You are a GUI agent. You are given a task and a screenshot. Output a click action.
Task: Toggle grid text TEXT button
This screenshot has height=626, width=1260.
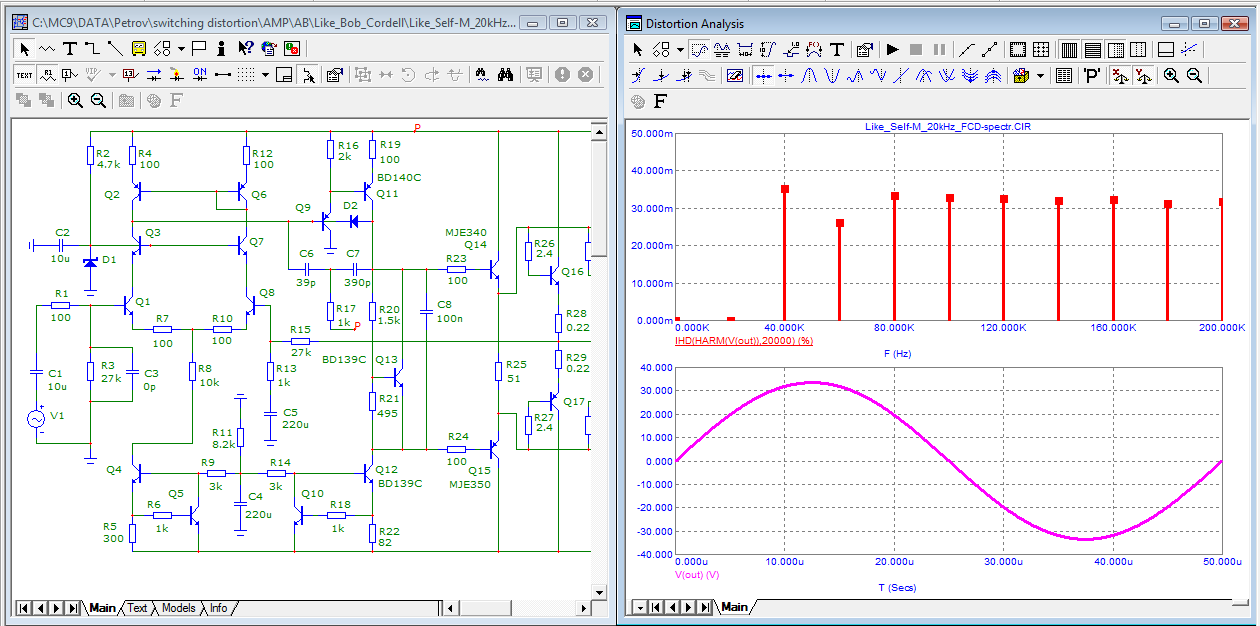point(24,75)
